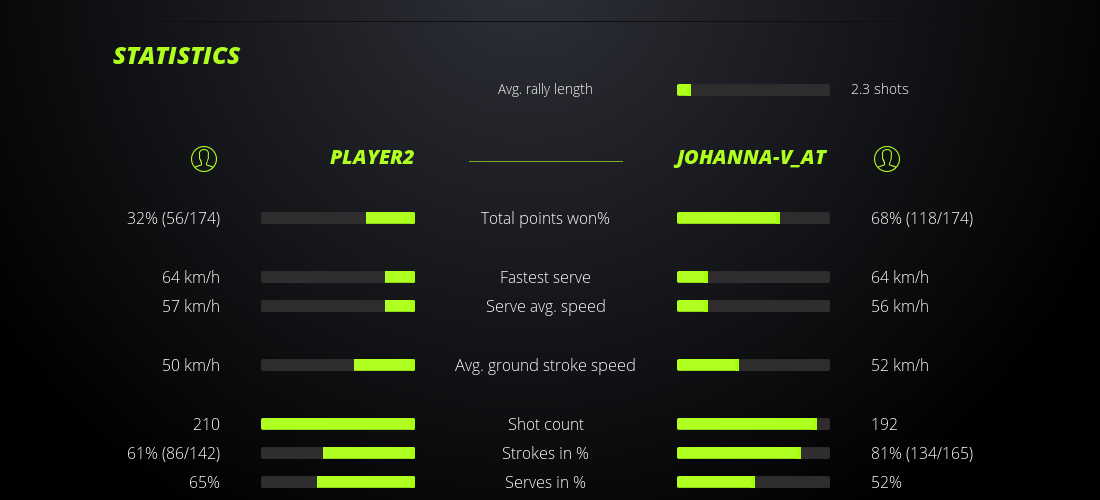Click PLAYER2's Strokes in % bar
Viewport: 1100px width, 500px height.
click(338, 453)
